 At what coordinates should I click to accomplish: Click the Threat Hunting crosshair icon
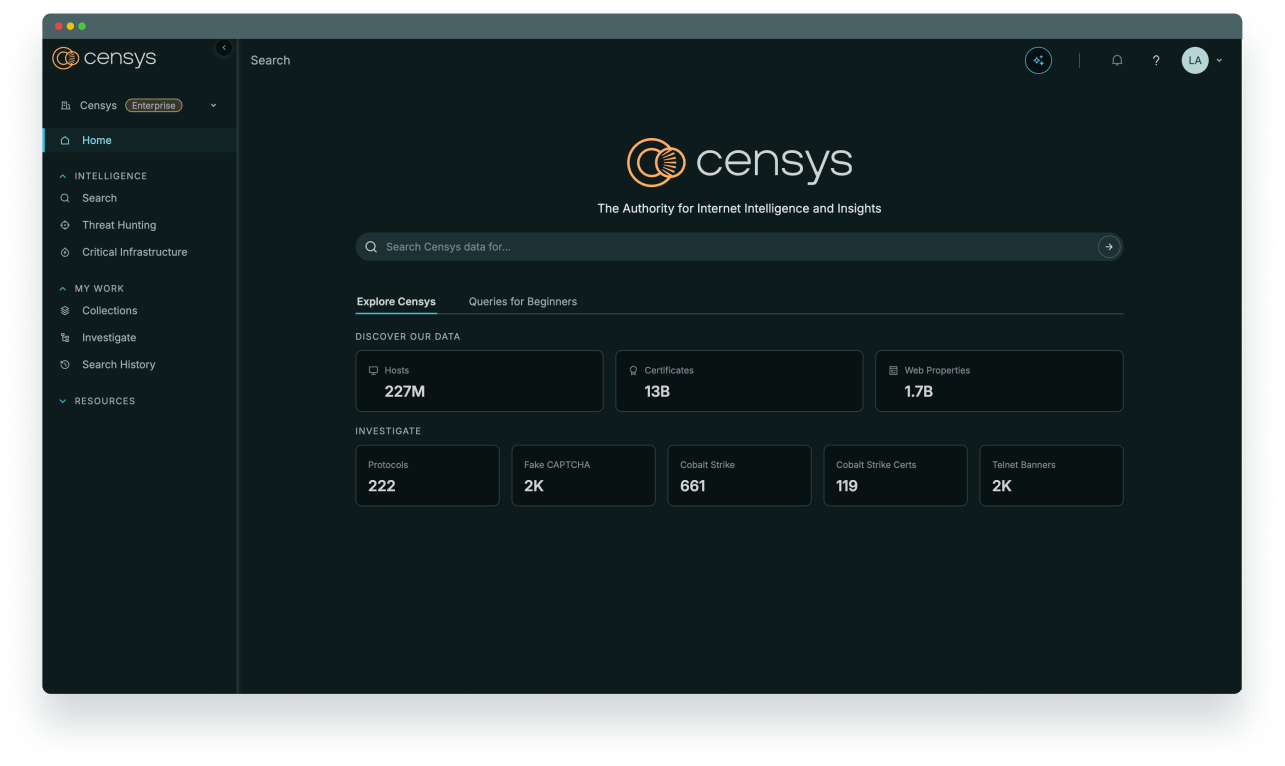coord(65,226)
